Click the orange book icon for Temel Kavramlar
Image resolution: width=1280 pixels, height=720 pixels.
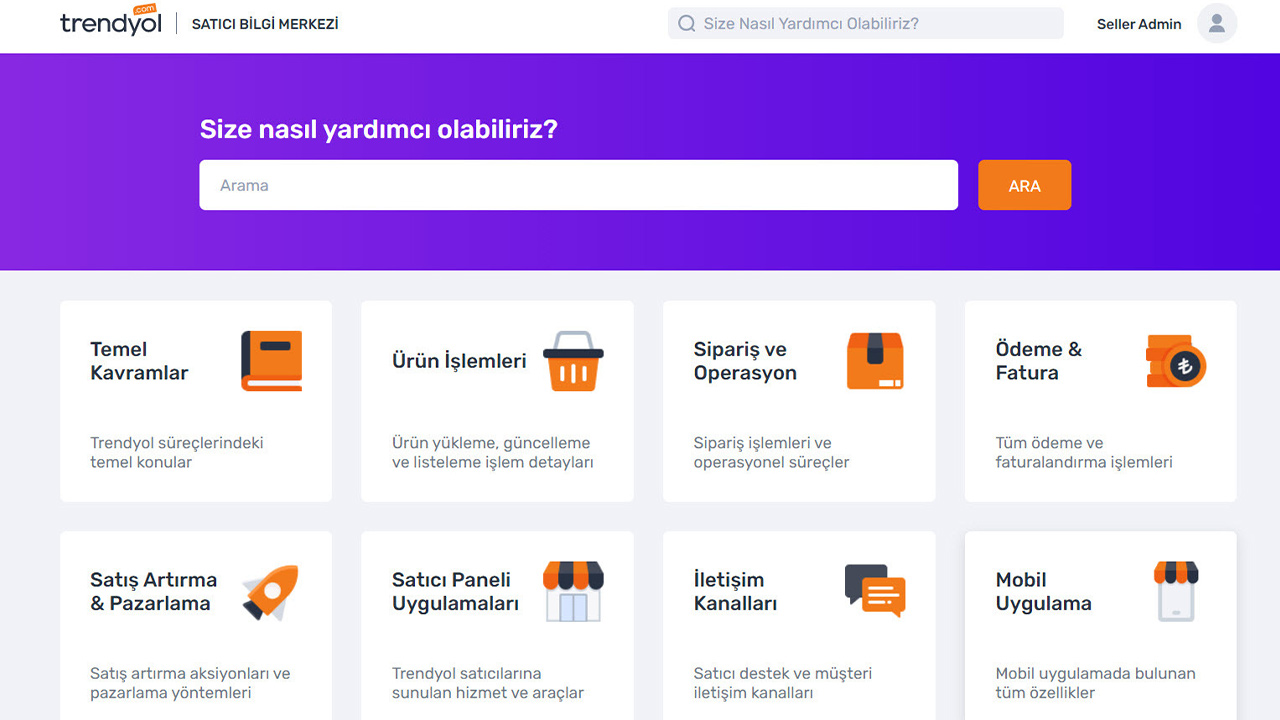(271, 361)
